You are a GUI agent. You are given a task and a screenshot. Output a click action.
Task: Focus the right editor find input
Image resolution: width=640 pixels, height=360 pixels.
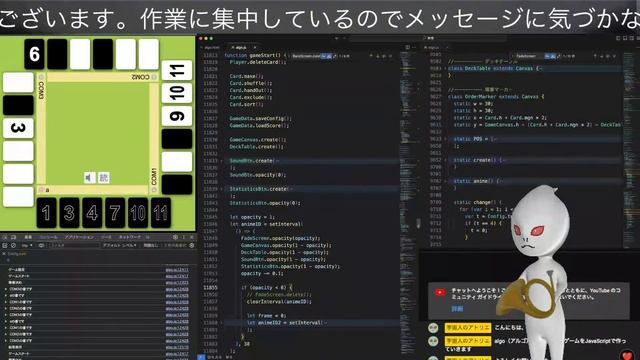click(529, 56)
